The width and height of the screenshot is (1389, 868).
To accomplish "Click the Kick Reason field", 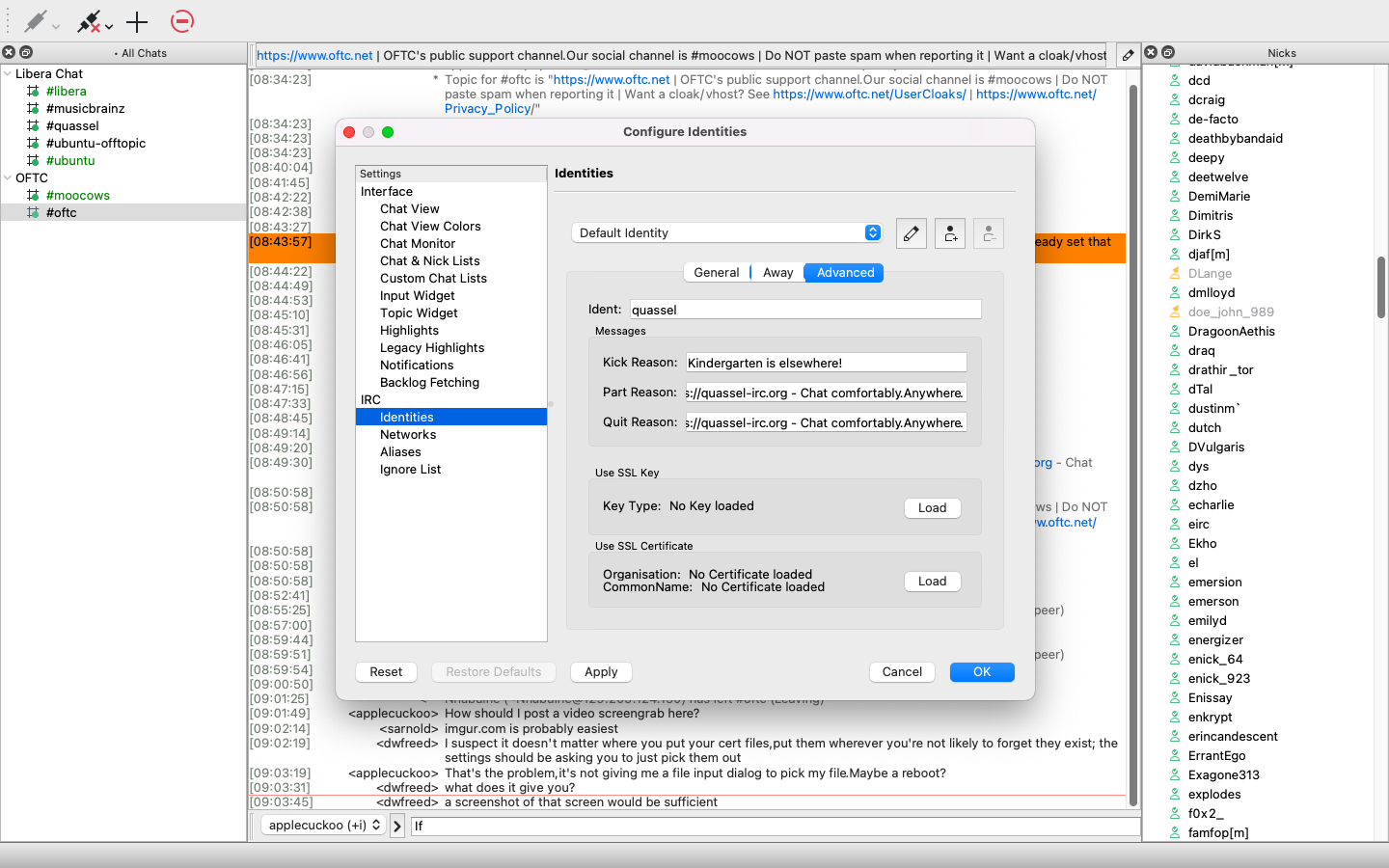I will click(x=826, y=363).
